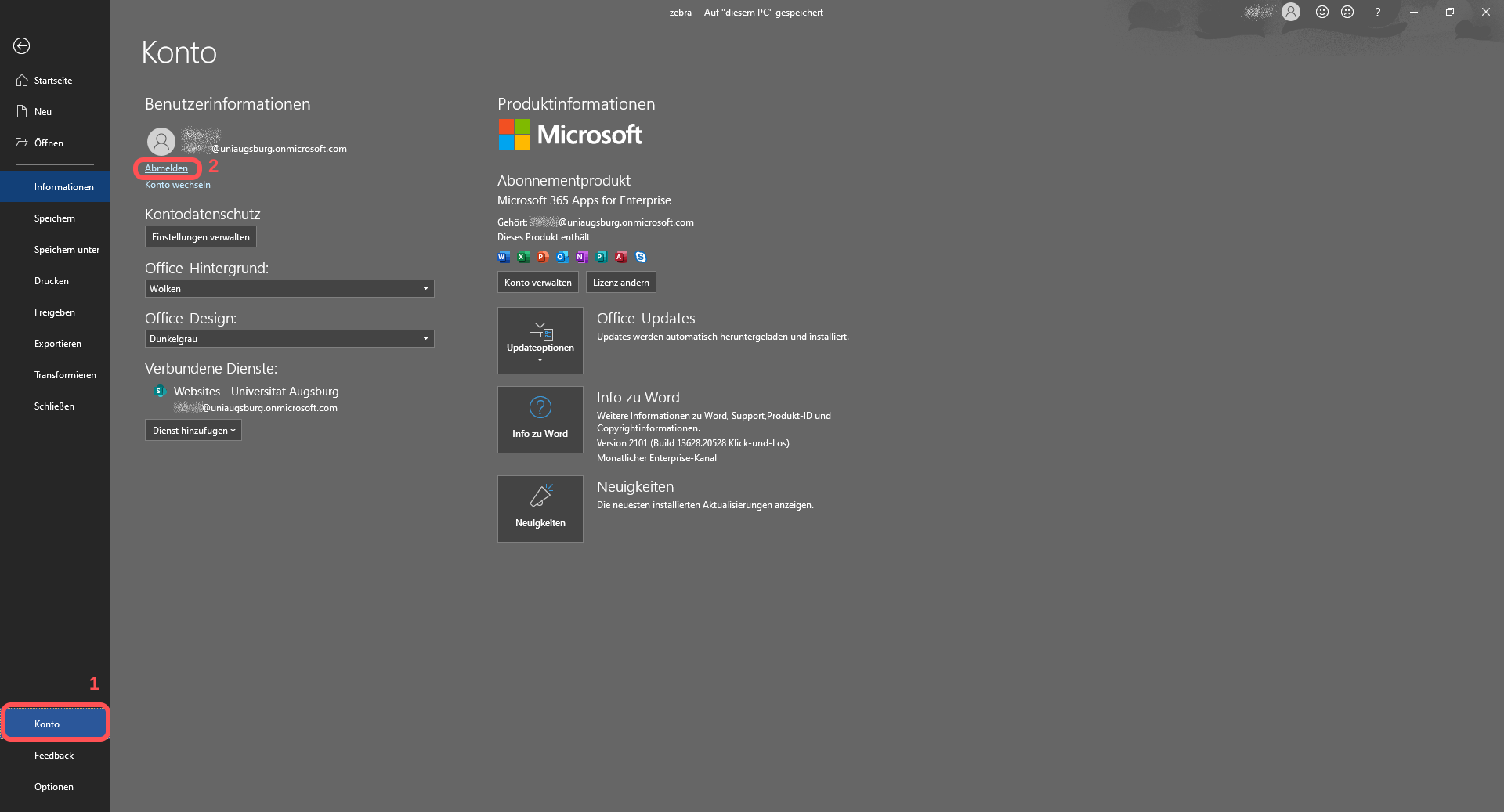Choose Speichern in the sidebar
Viewport: 1504px width, 812px height.
(55, 218)
